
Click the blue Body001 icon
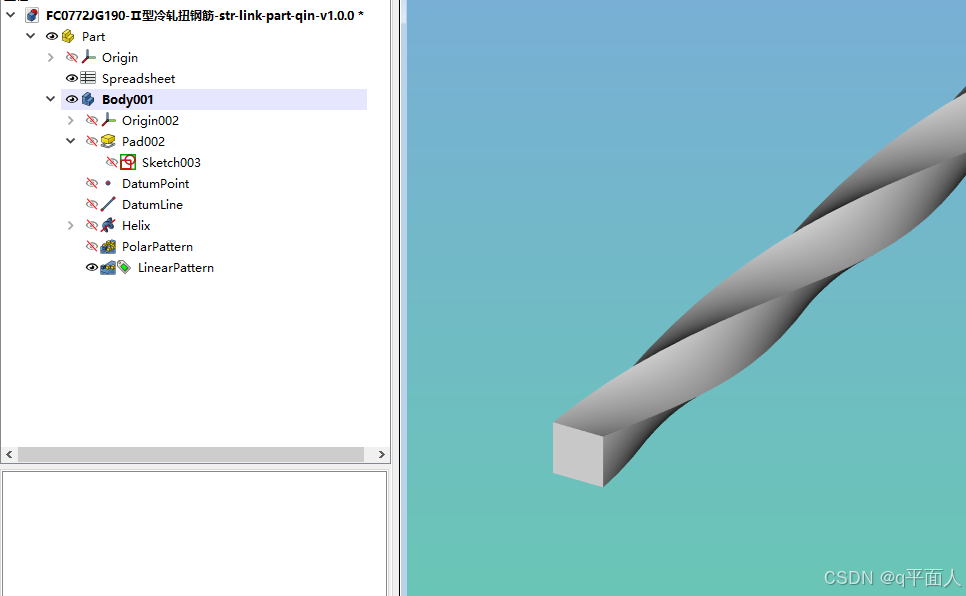coord(89,99)
